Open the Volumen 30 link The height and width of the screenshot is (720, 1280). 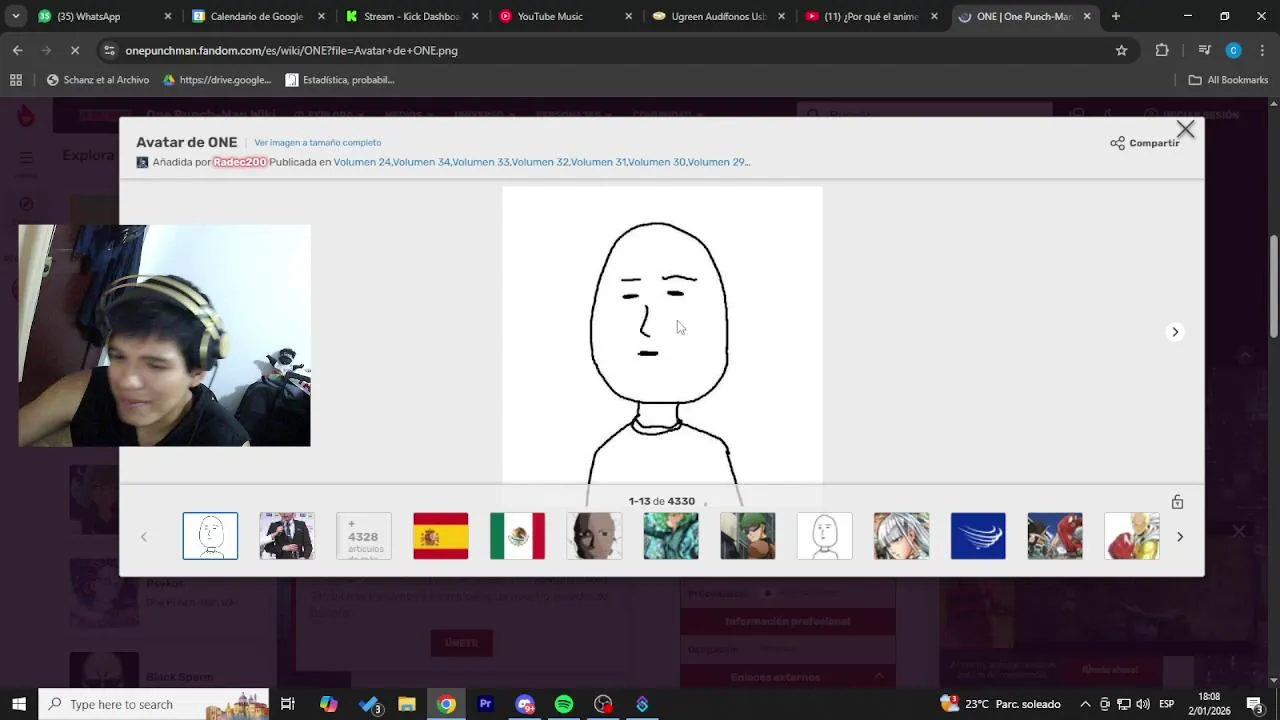tap(657, 162)
